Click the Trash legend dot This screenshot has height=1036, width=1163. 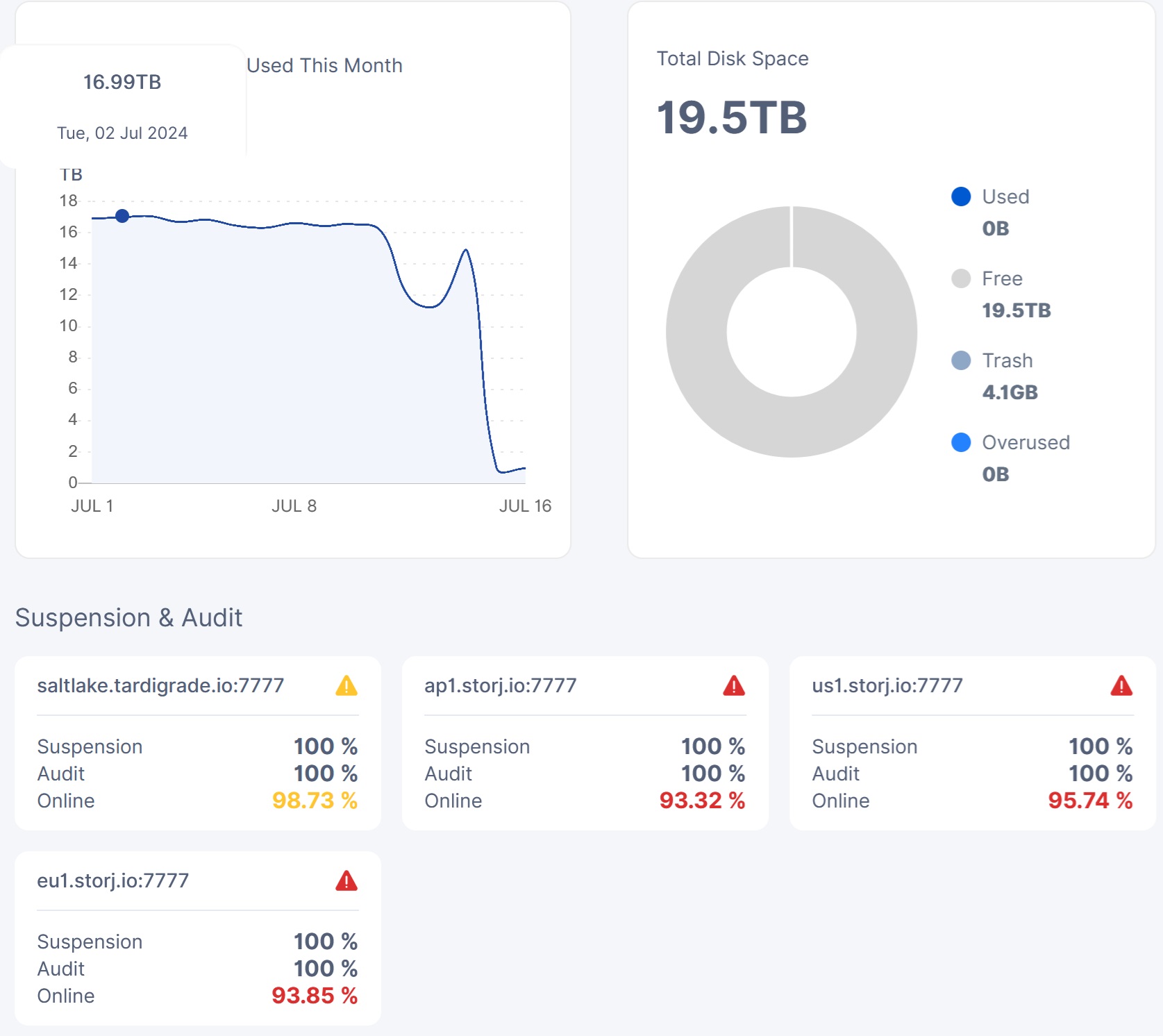pos(961,360)
